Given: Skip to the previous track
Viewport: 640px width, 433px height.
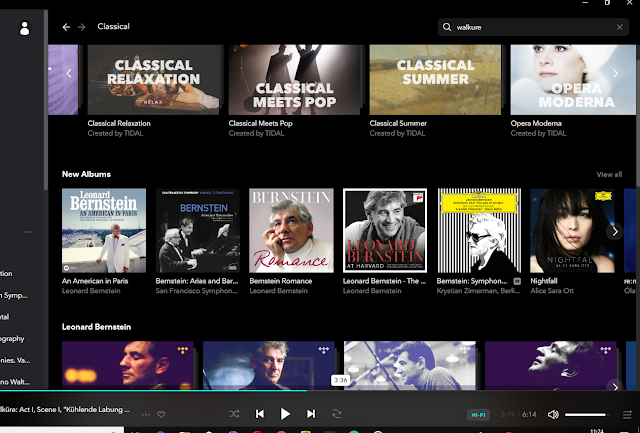Looking at the screenshot, I should [260, 414].
